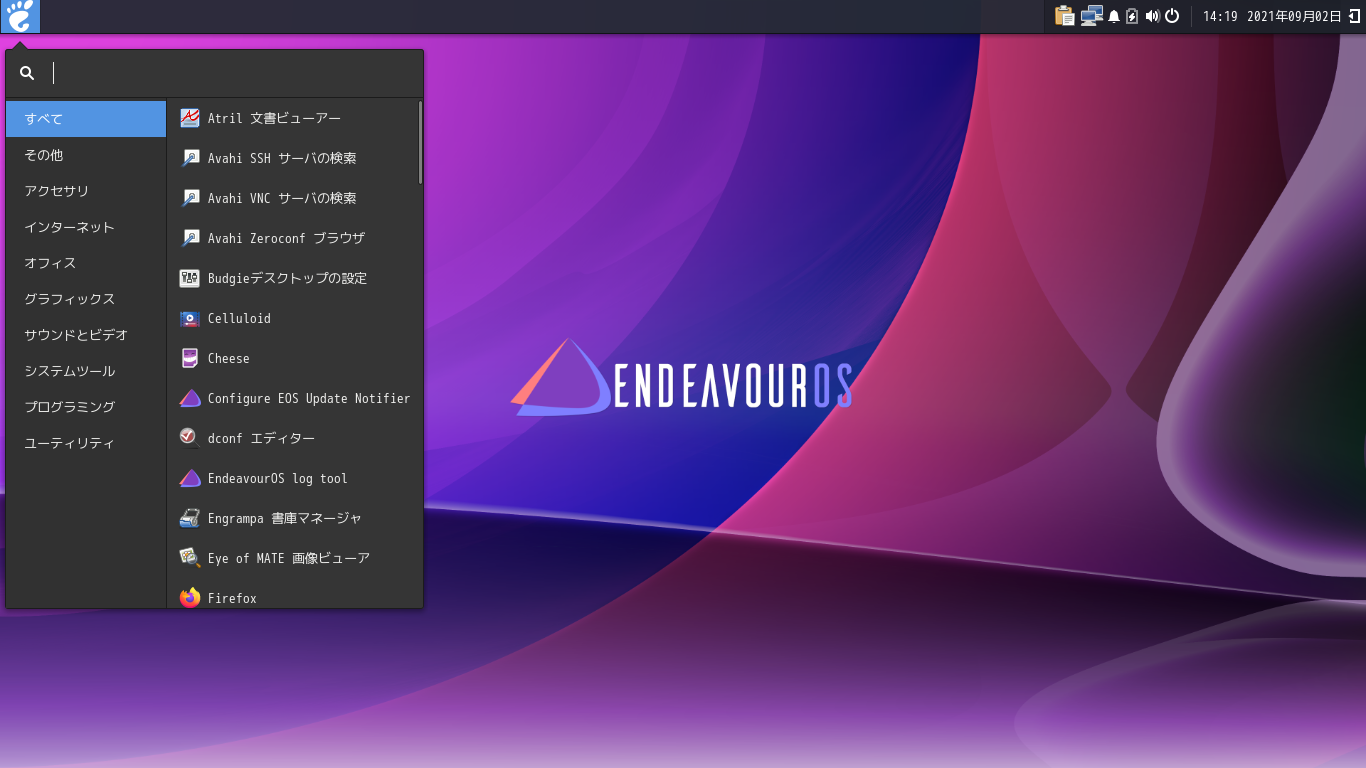The image size is (1366, 768).
Task: Click the Firefox icon
Action: (190, 598)
